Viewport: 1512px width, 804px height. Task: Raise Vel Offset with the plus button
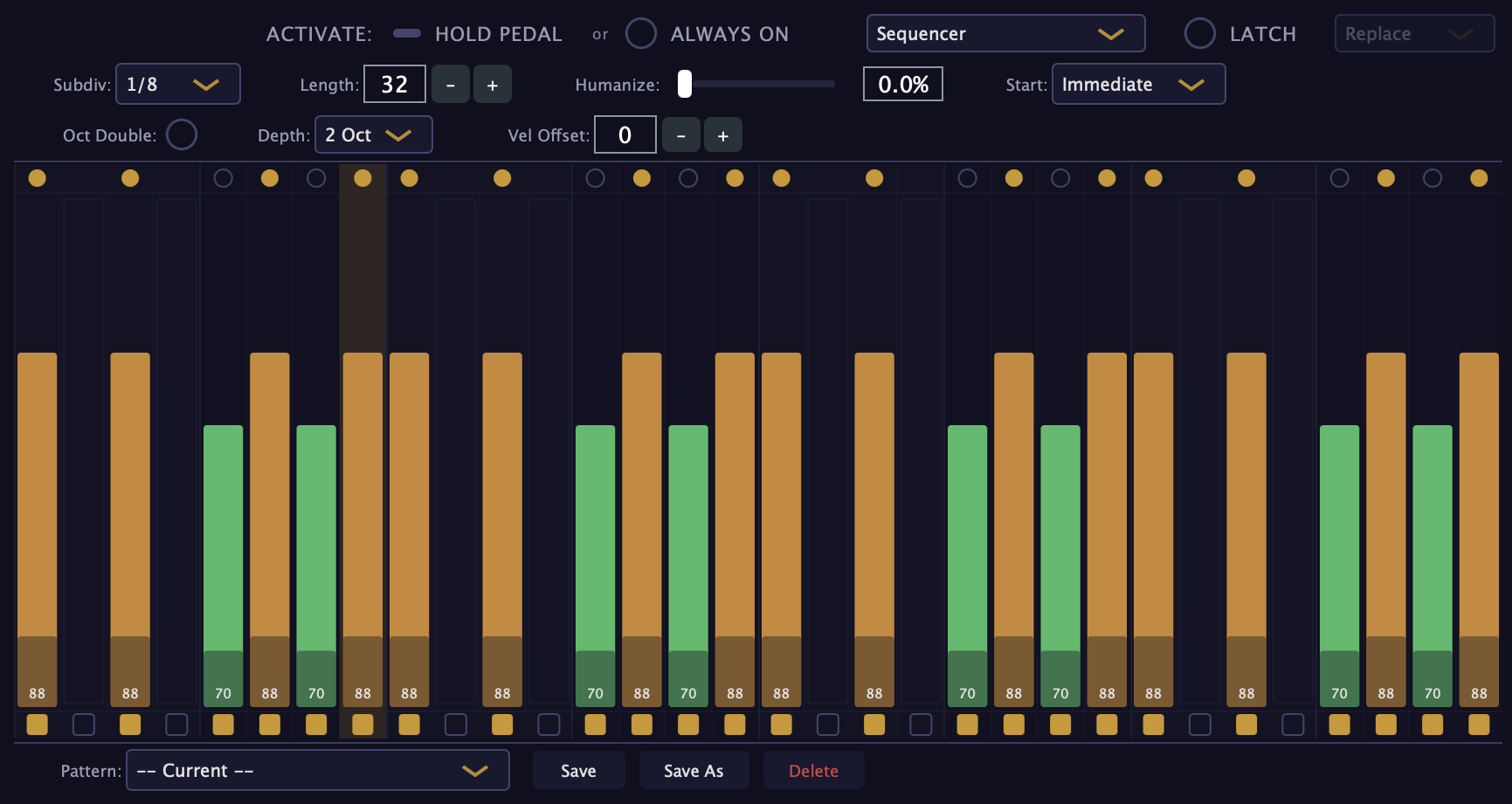pyautogui.click(x=723, y=135)
